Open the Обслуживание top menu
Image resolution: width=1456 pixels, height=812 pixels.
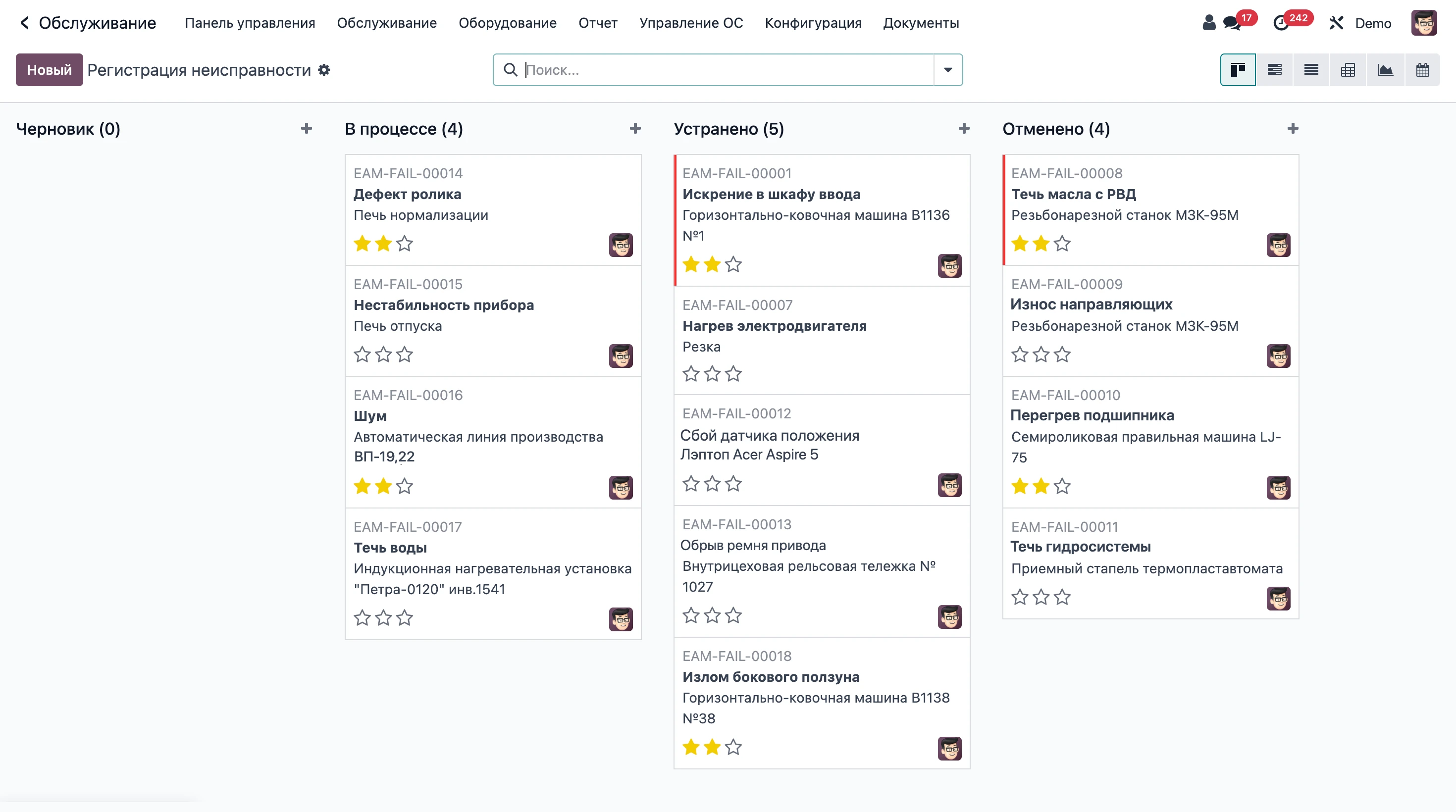[x=387, y=23]
